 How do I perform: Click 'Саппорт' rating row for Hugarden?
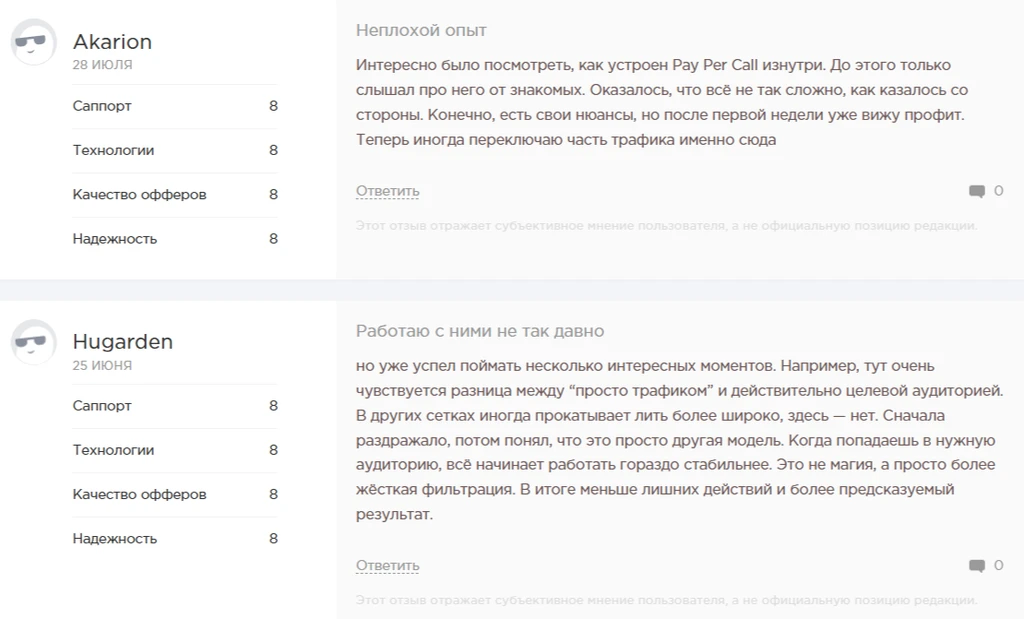point(175,406)
